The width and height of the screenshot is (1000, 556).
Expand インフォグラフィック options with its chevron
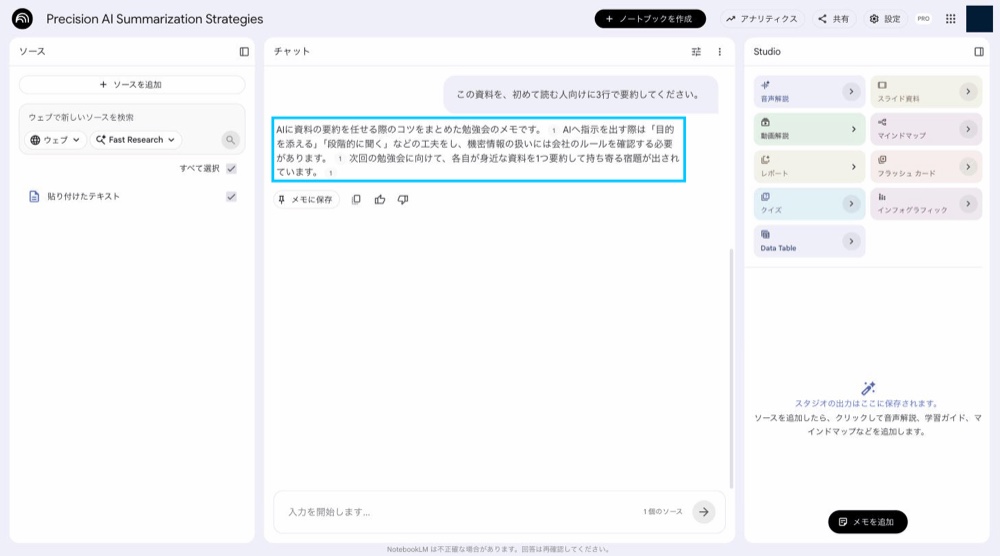(x=967, y=204)
